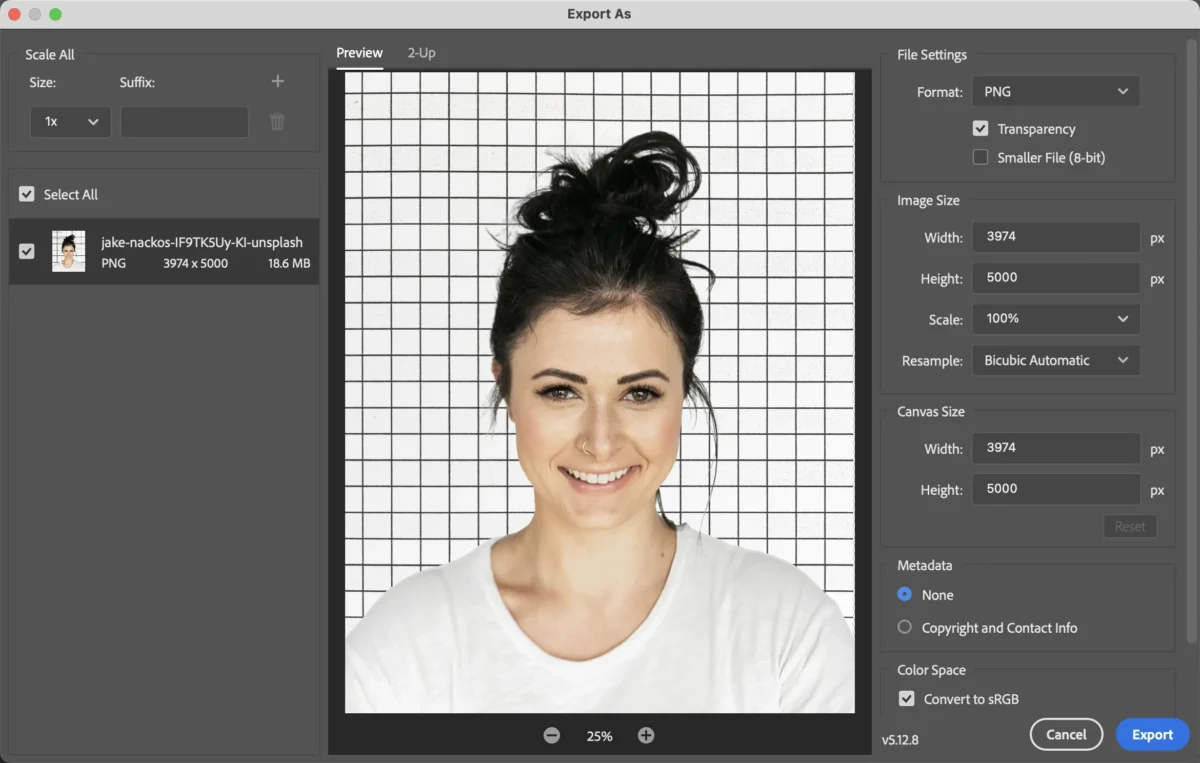Click the image Width input field
The width and height of the screenshot is (1200, 763).
coord(1055,237)
